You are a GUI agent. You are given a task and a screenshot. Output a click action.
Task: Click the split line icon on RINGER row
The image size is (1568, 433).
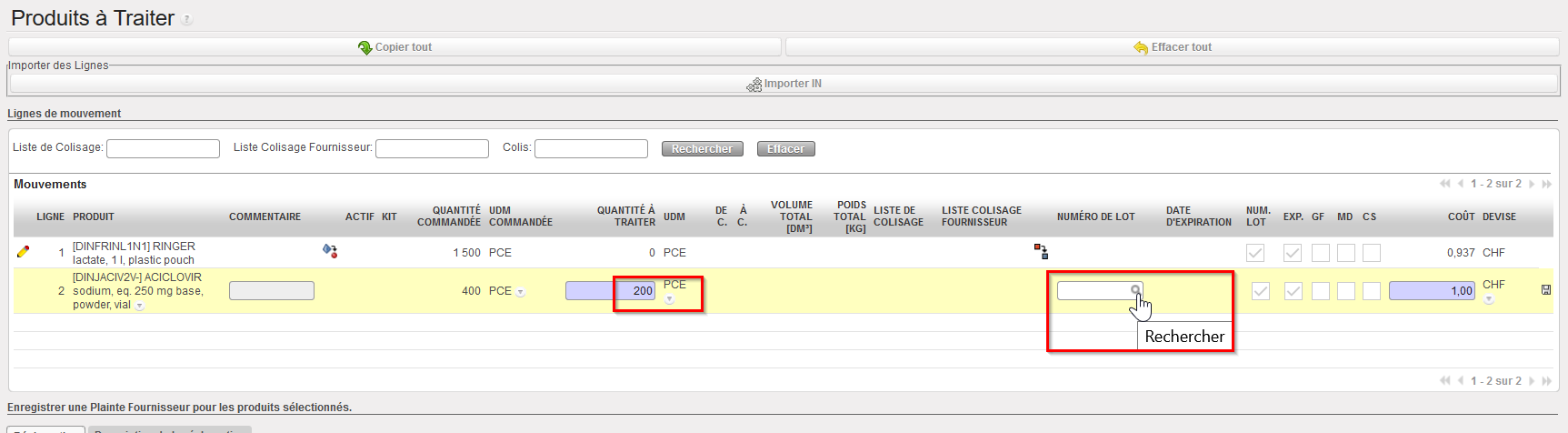pyautogui.click(x=1041, y=251)
